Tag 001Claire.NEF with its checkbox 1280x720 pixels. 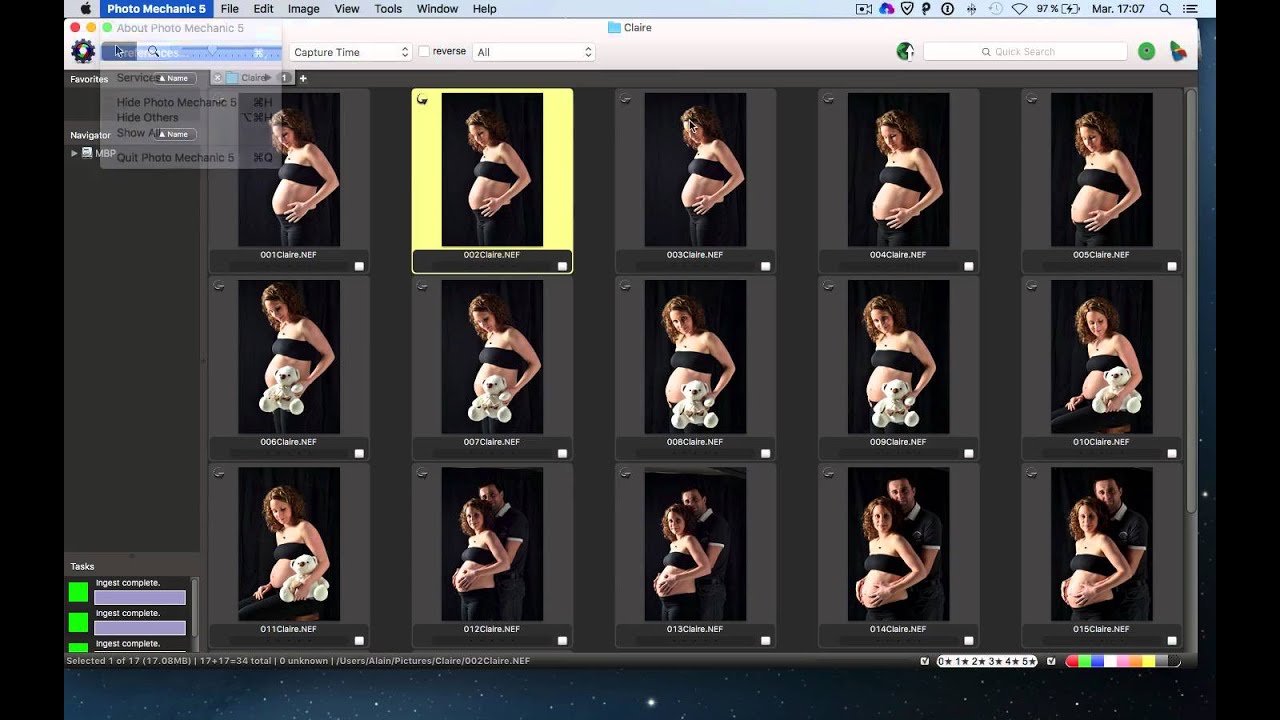point(359,266)
